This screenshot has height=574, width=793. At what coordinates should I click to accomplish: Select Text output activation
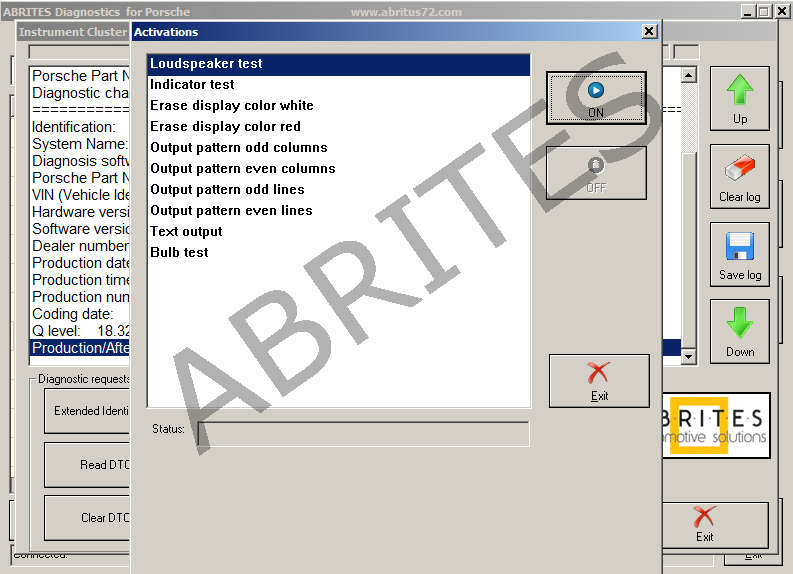click(338, 232)
